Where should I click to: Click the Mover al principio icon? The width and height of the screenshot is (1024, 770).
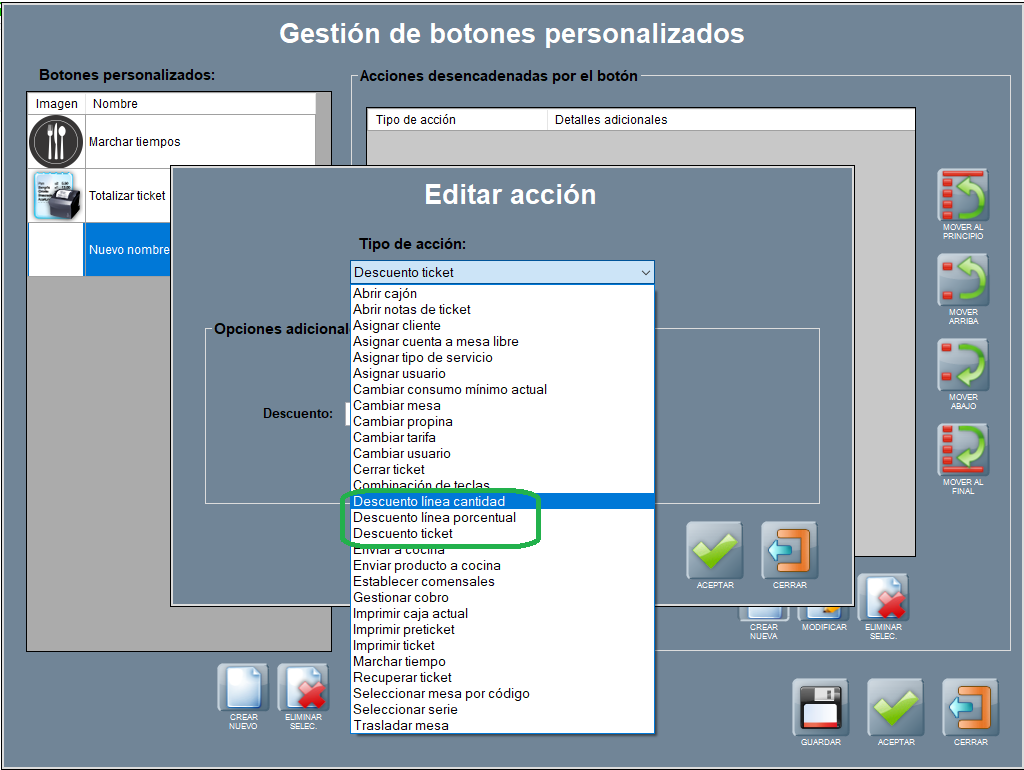click(963, 196)
